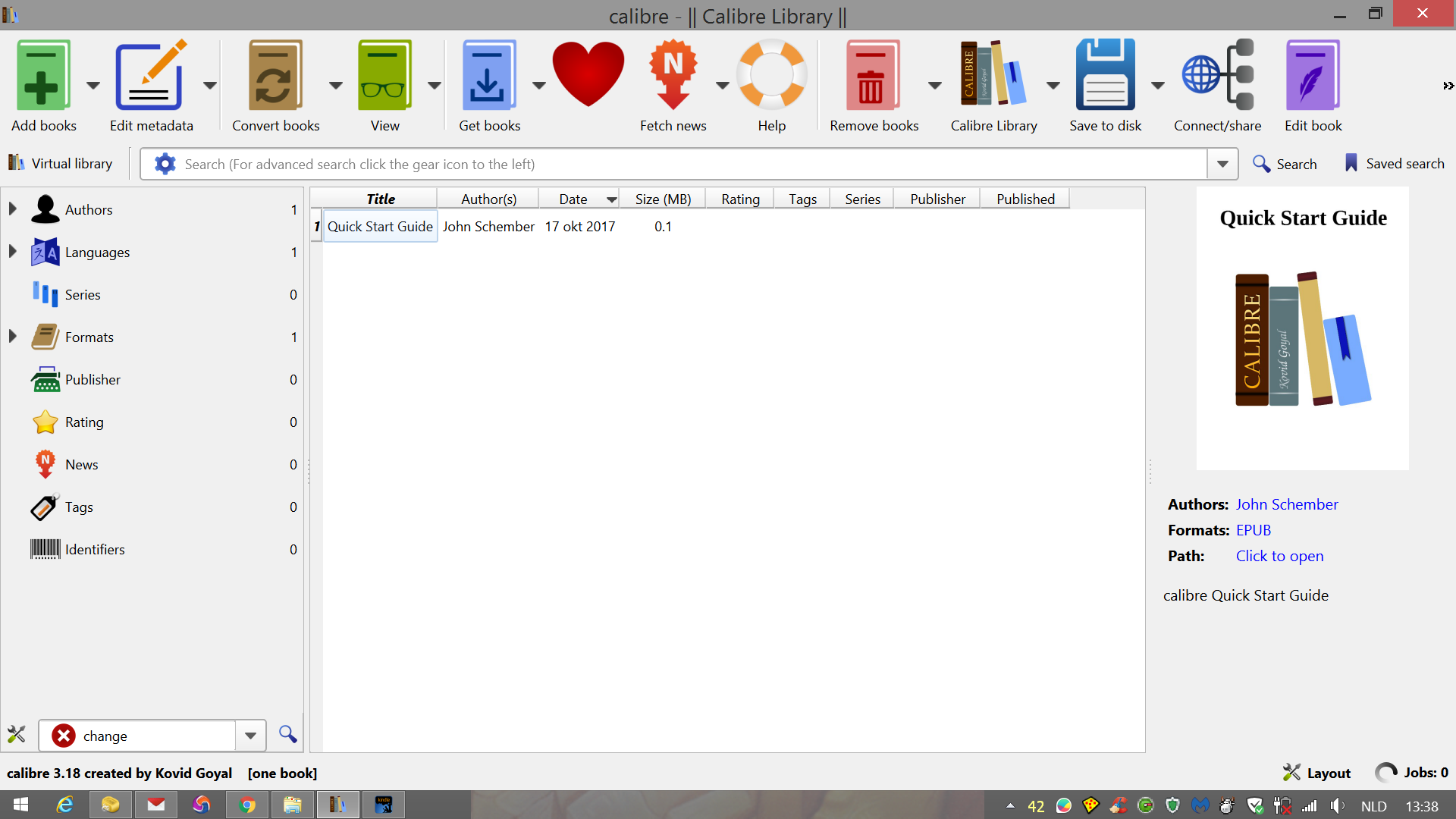The height and width of the screenshot is (819, 1456).
Task: Launch the Edit book tool
Action: 1313,76
